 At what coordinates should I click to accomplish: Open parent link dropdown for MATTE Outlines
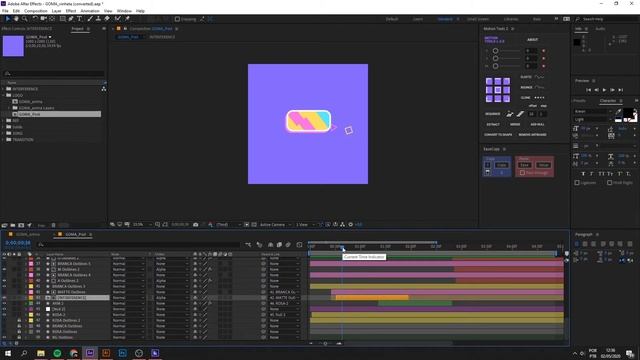(284, 292)
